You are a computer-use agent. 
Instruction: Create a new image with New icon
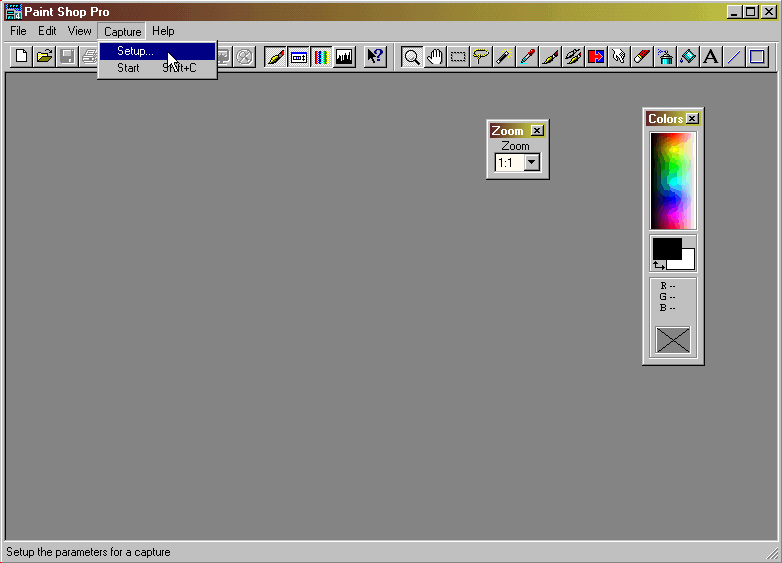tap(21, 56)
